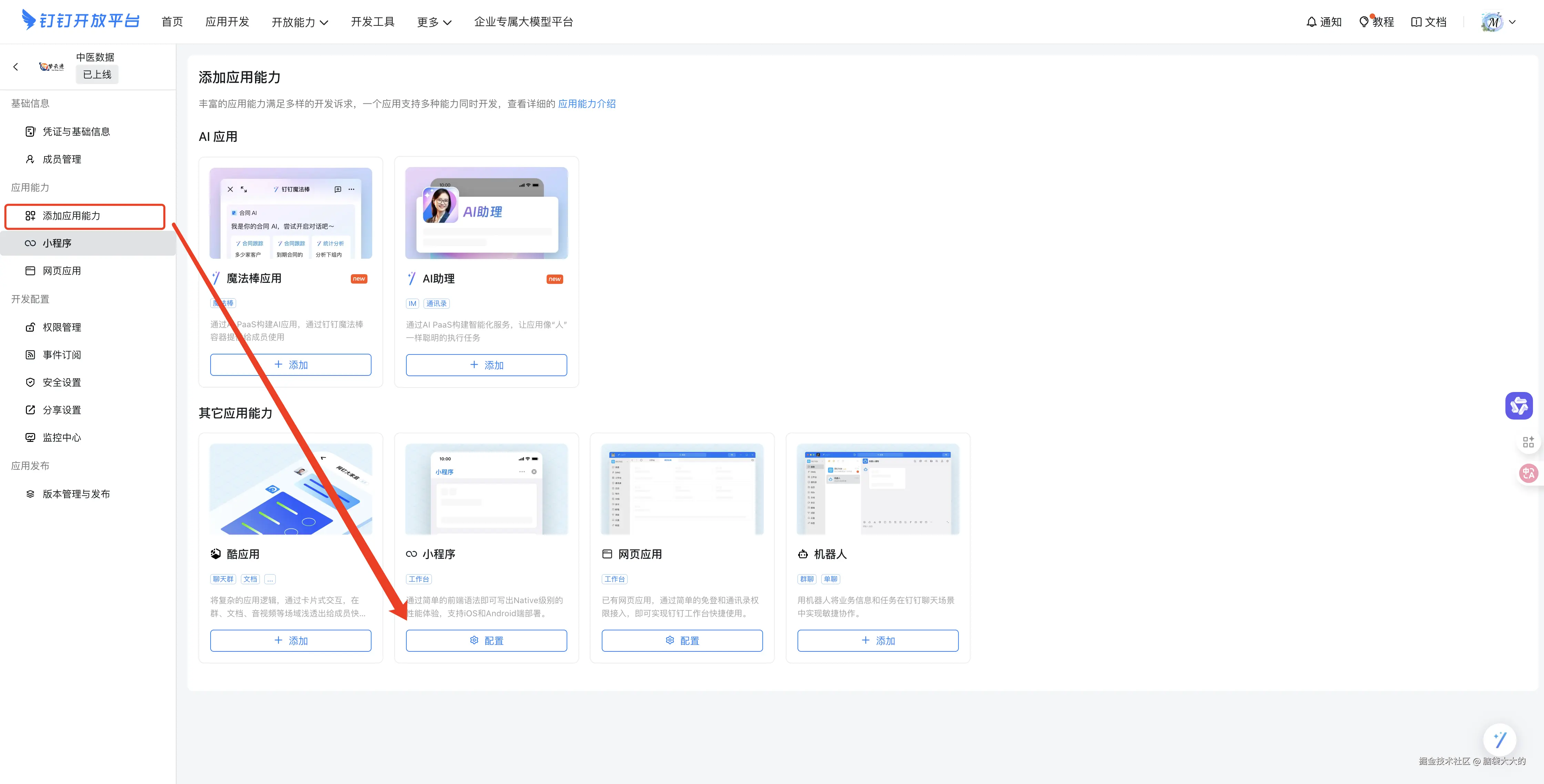This screenshot has width=1544, height=784.
Task: Open the magic wand floating button
Action: pyautogui.click(x=1500, y=740)
